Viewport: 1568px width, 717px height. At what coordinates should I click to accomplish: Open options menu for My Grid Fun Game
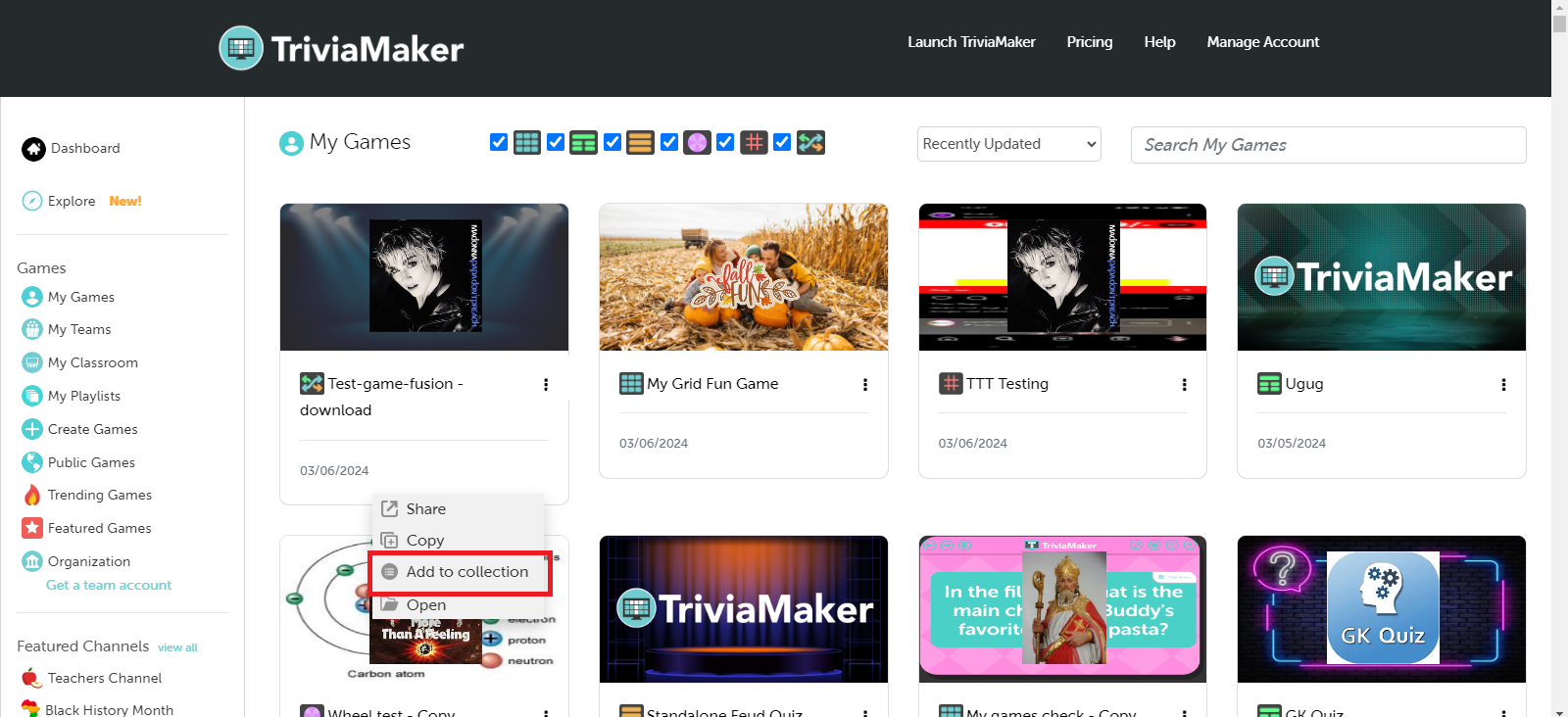coord(864,385)
